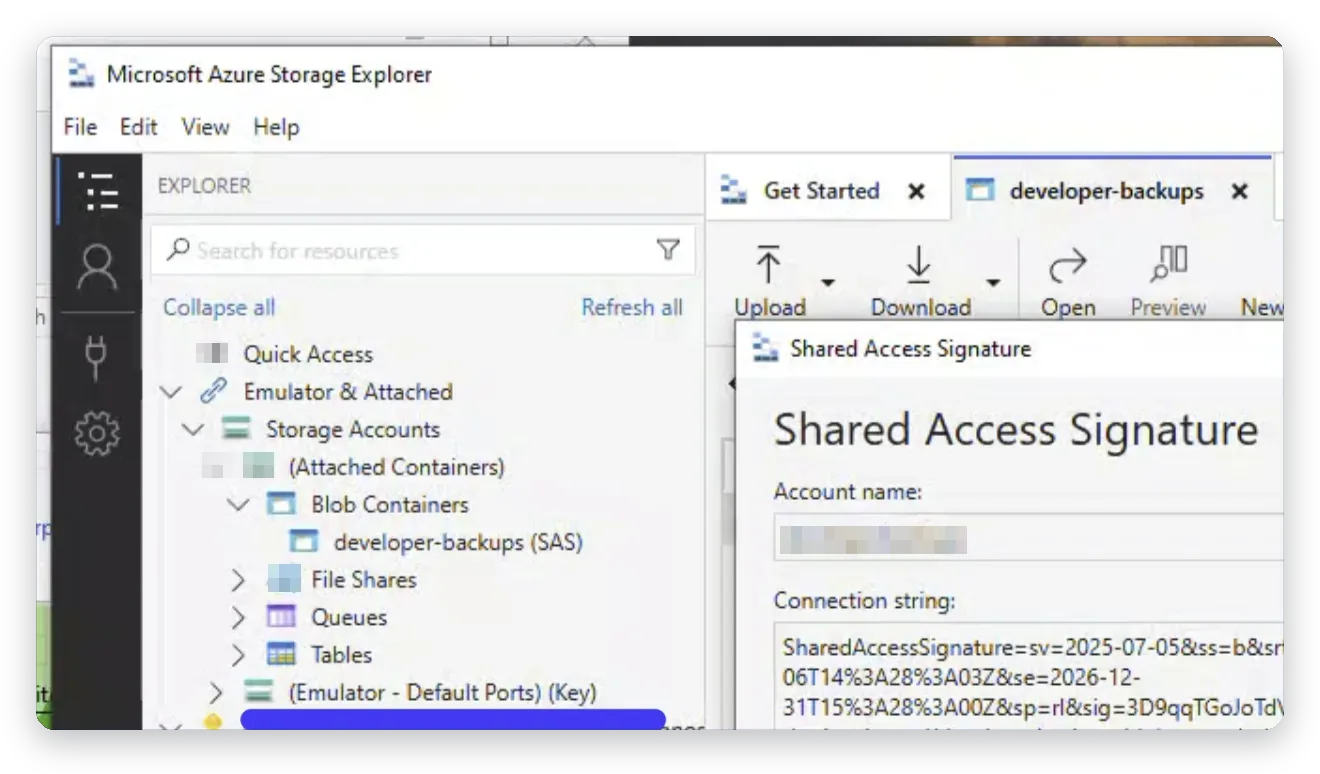Click the Download arrow icon
The image size is (1320, 774).
pos(918,265)
